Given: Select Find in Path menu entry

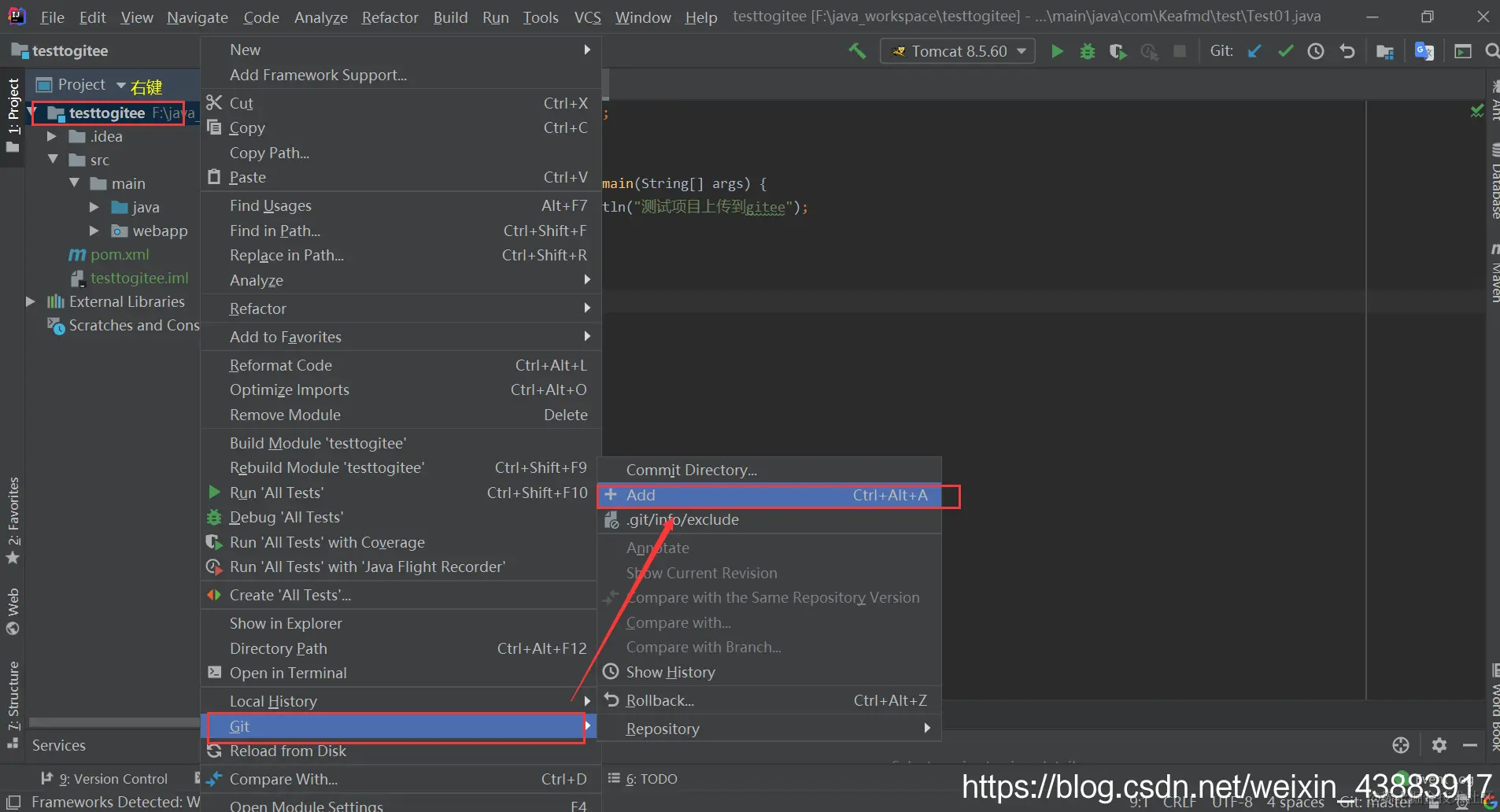Looking at the screenshot, I should click(401, 231).
